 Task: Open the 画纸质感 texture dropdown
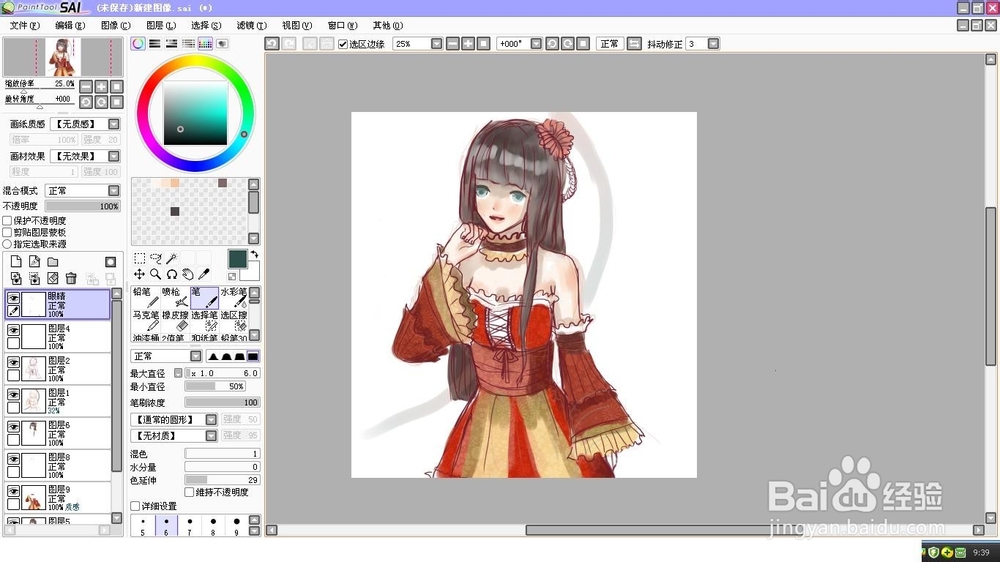tap(114, 124)
